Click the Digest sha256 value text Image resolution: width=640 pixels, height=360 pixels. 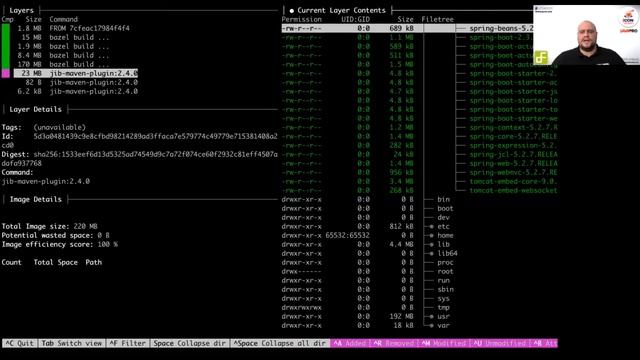tap(156, 154)
